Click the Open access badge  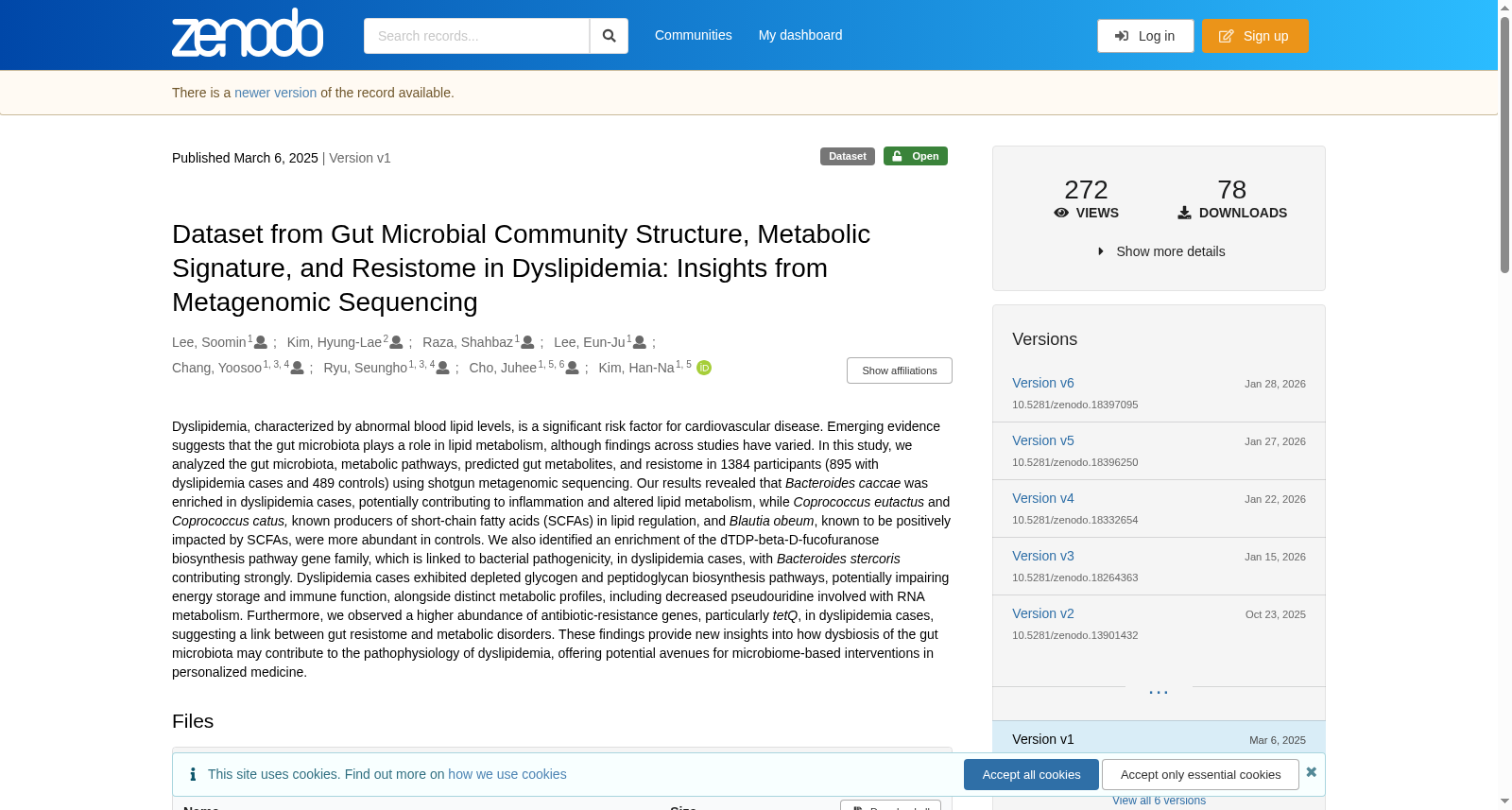(x=916, y=156)
